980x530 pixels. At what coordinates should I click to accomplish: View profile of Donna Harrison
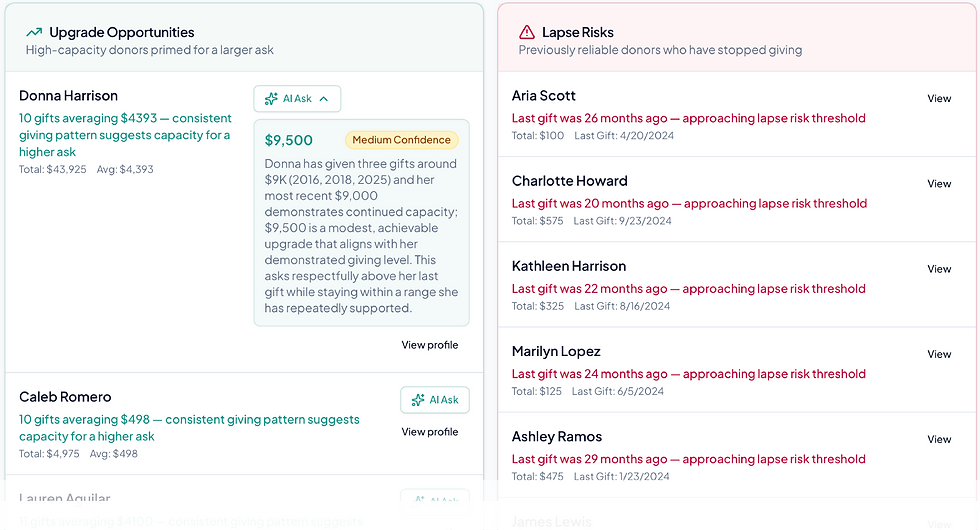tap(429, 345)
